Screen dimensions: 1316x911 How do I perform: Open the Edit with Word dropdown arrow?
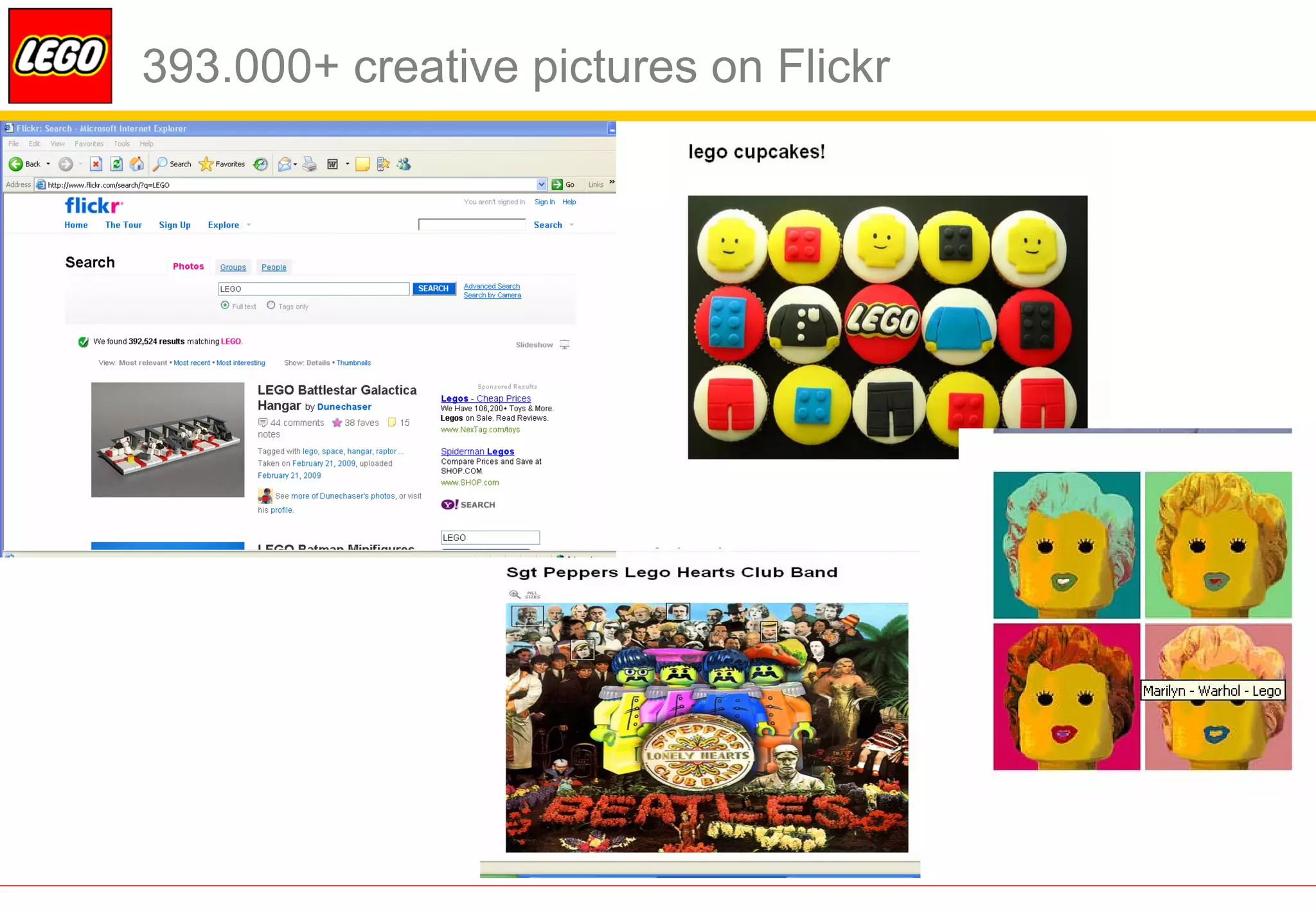[x=348, y=164]
